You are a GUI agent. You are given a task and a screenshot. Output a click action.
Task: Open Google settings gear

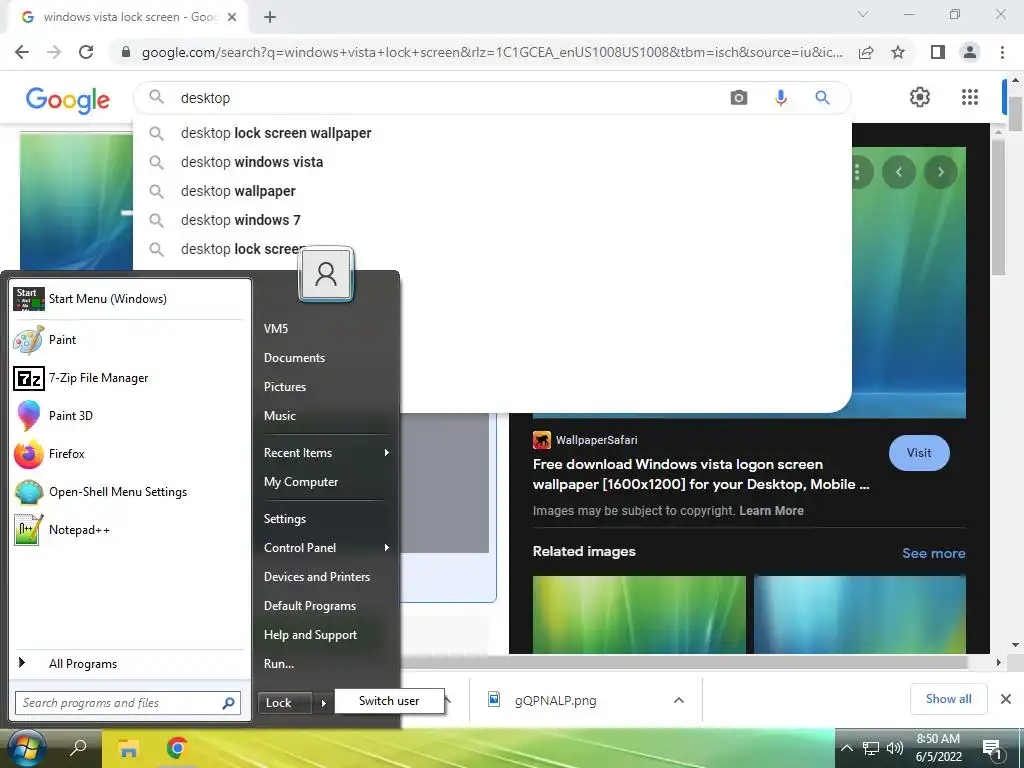(x=920, y=97)
